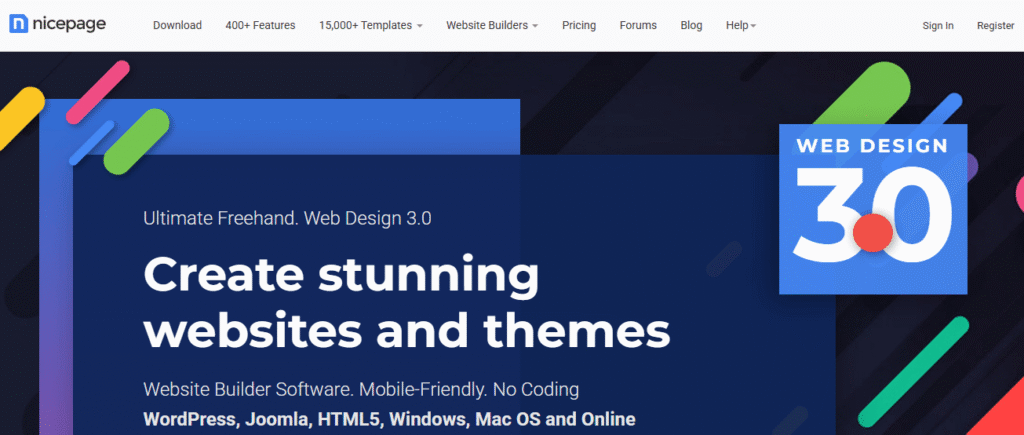Open the Download page
Viewport: 1024px width, 435px height.
[177, 25]
